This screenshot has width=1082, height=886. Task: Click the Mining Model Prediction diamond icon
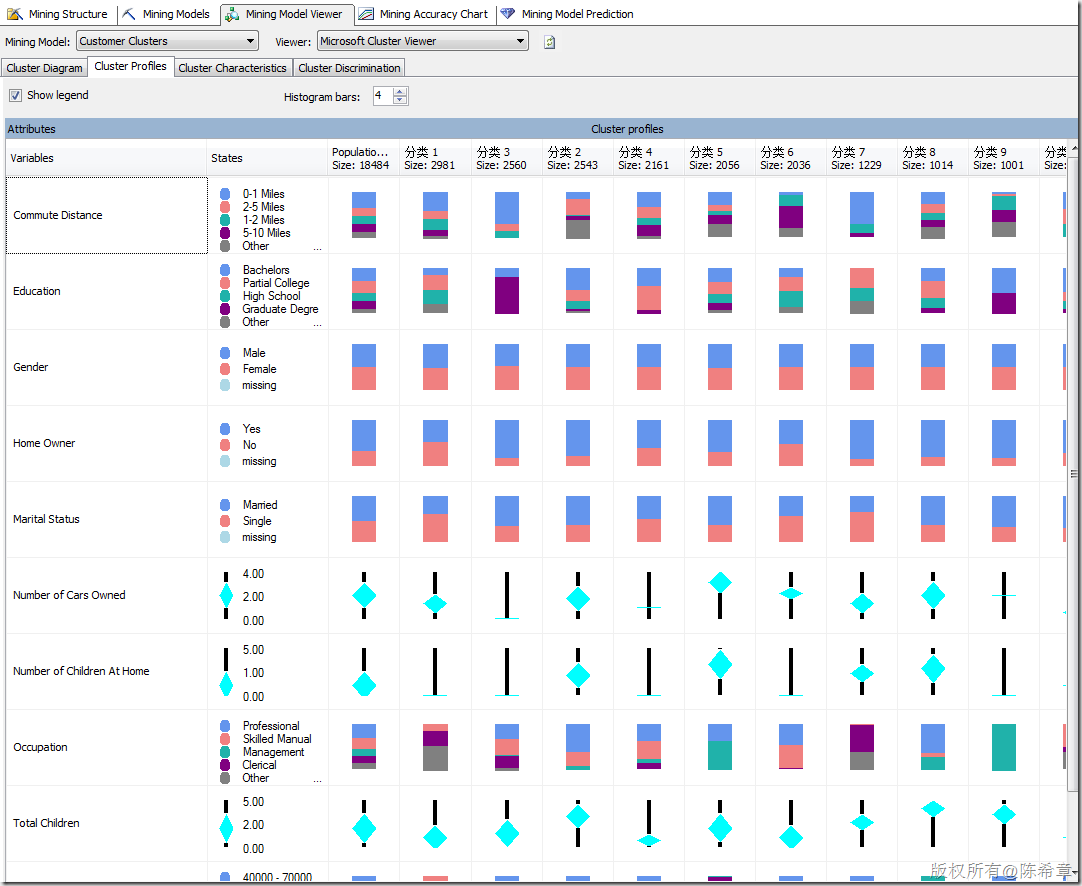coord(508,14)
